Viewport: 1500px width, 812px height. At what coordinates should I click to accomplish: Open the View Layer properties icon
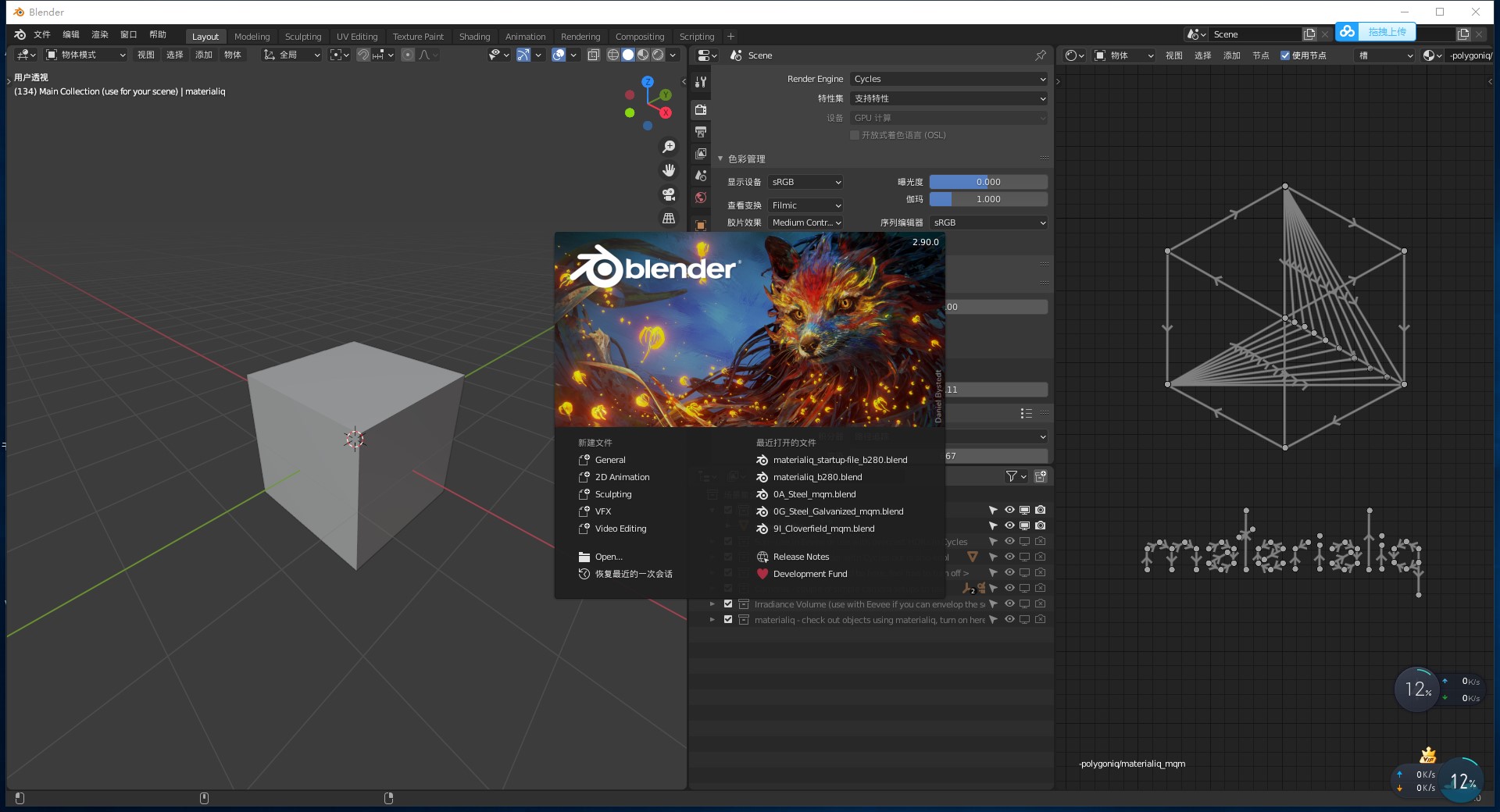[x=701, y=154]
